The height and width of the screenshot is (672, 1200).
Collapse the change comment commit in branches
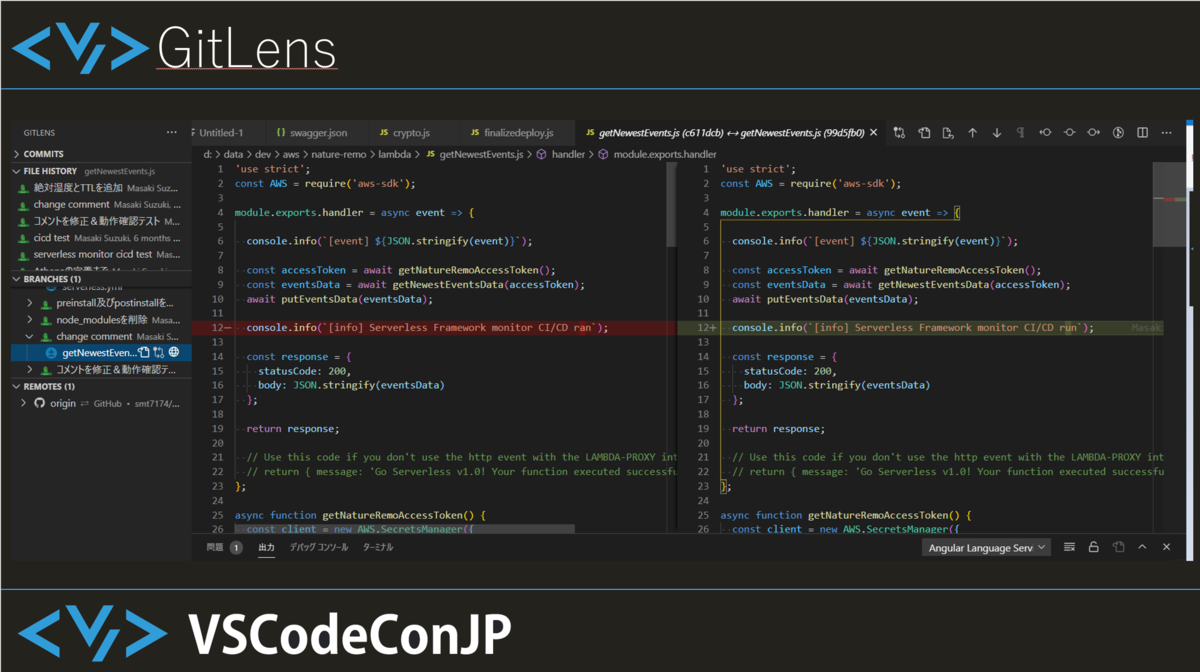31,337
